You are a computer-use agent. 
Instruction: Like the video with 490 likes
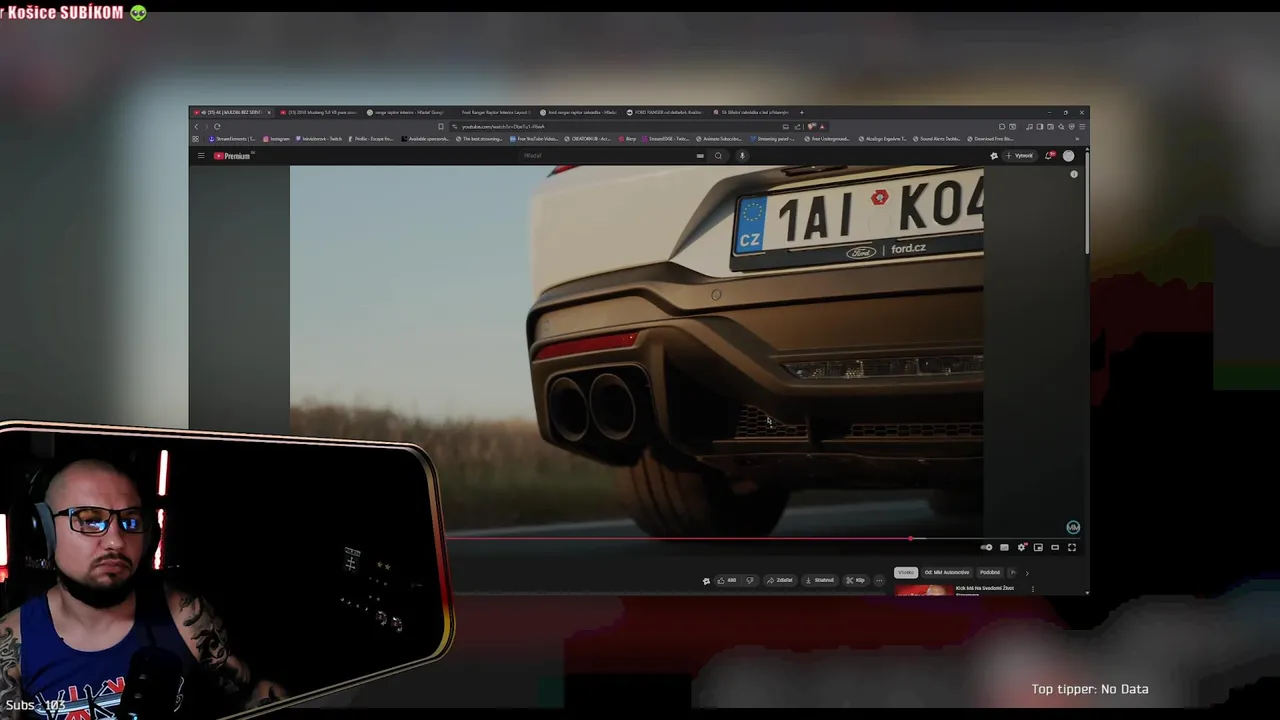click(x=726, y=580)
